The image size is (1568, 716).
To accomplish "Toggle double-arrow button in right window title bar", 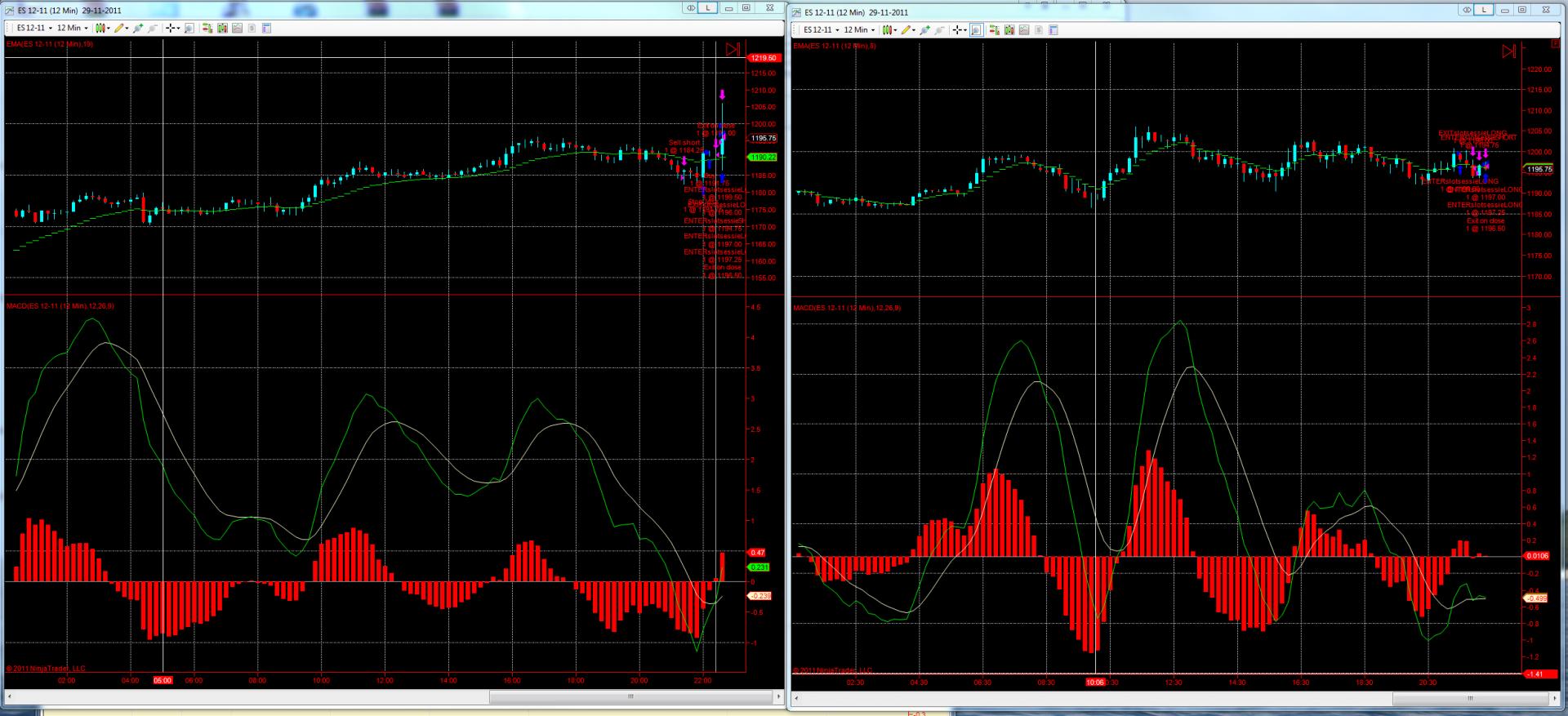I will tap(1467, 10).
